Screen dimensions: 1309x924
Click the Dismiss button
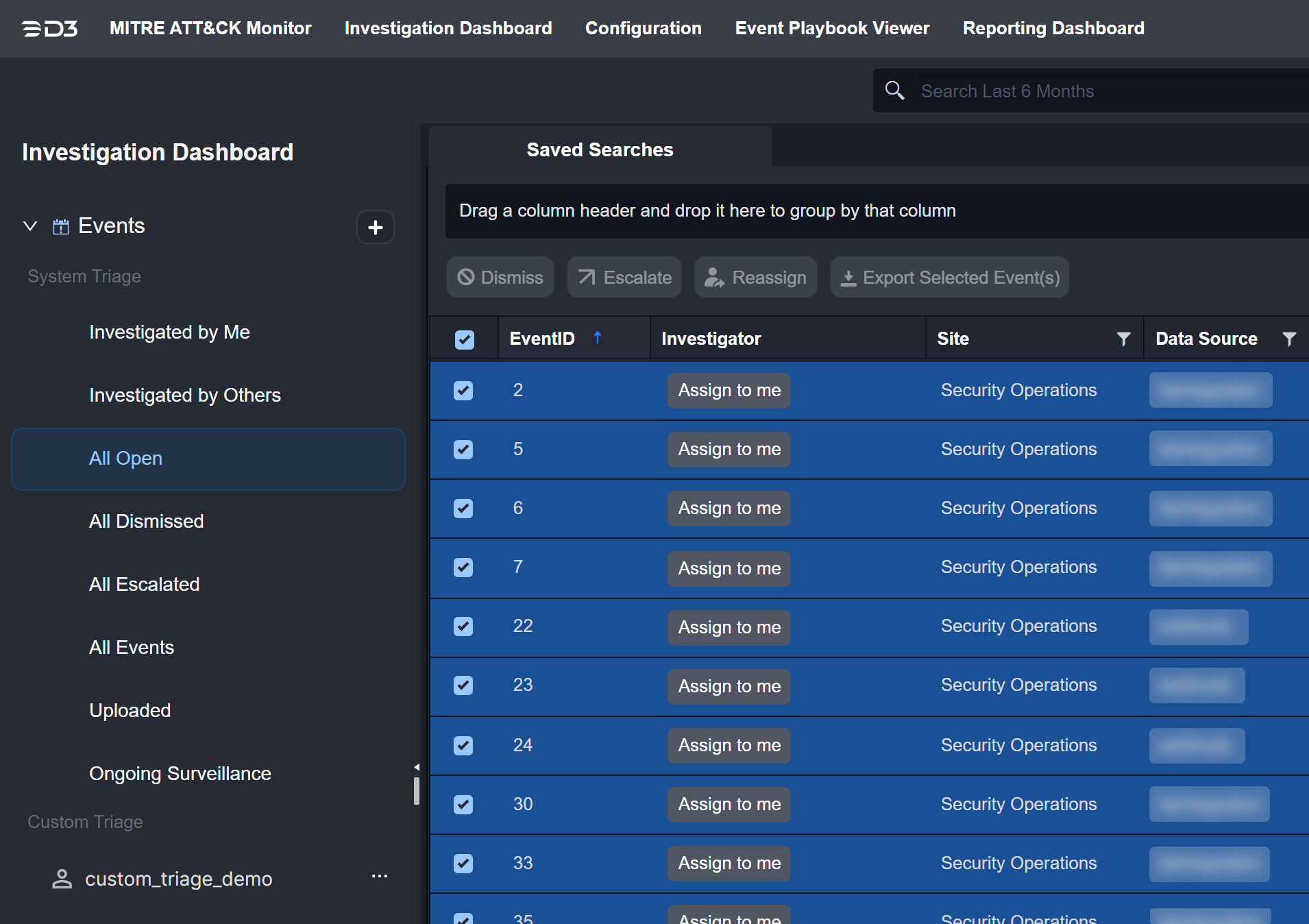pyautogui.click(x=500, y=278)
